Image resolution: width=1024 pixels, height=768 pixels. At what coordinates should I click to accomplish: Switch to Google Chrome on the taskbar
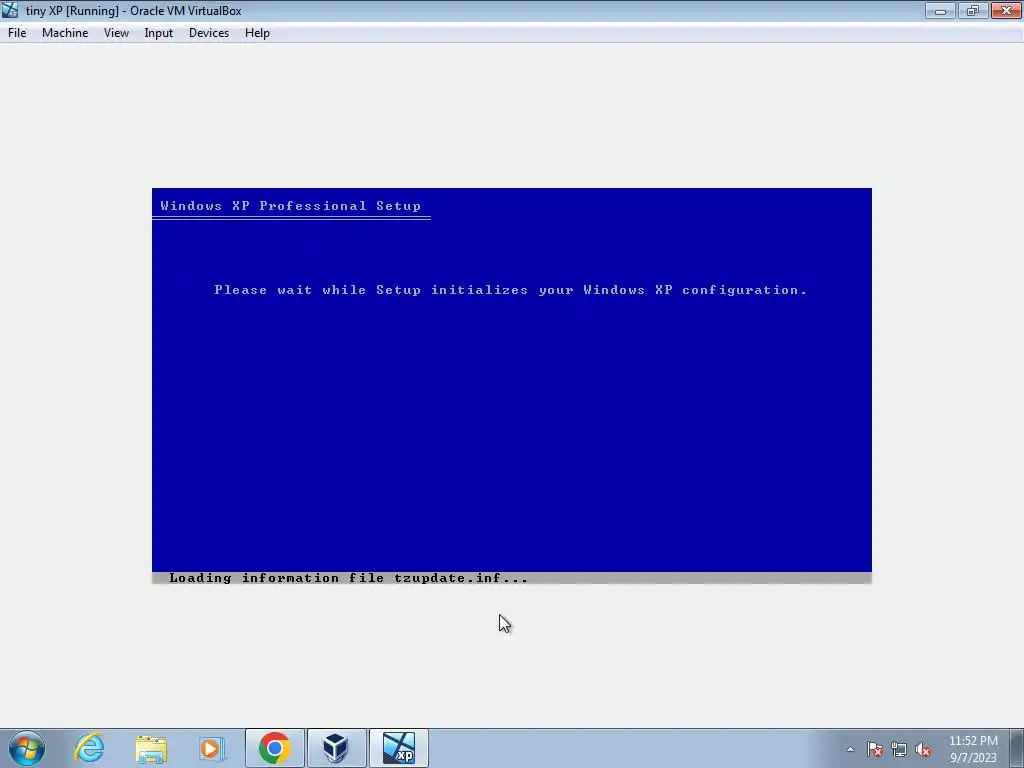pos(274,748)
